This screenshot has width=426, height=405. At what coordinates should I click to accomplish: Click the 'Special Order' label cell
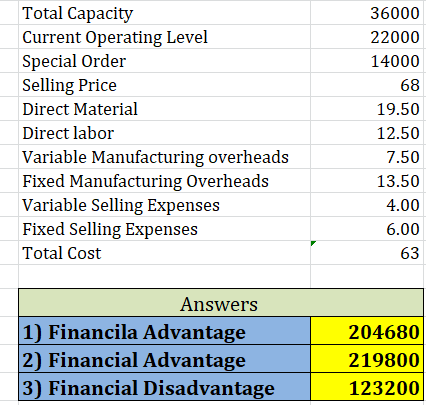click(164, 61)
